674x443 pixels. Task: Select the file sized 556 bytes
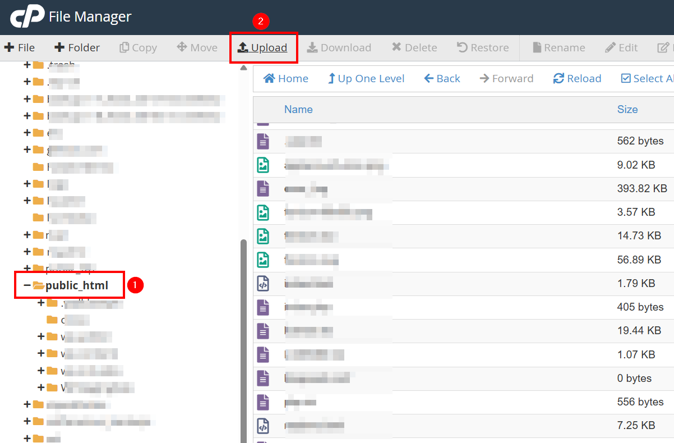point(463,402)
